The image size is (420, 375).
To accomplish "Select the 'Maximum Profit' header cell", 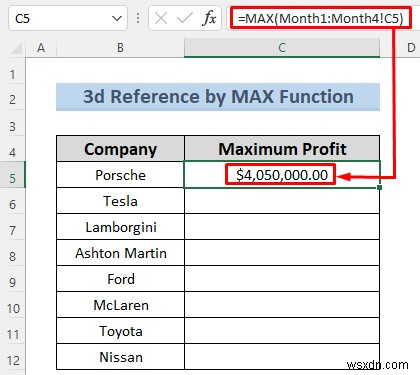I will coord(282,149).
